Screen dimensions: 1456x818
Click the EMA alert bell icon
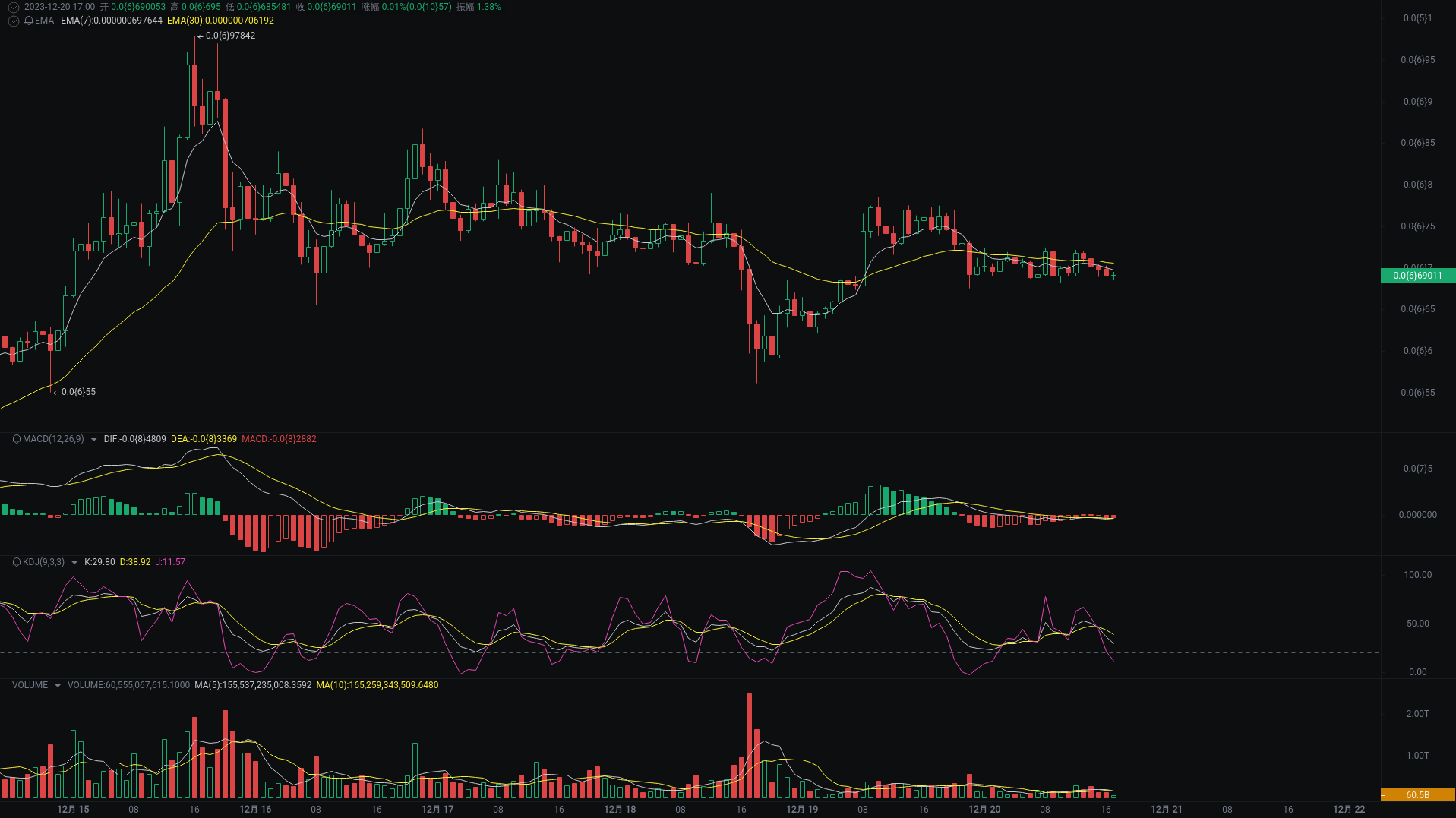[29, 21]
